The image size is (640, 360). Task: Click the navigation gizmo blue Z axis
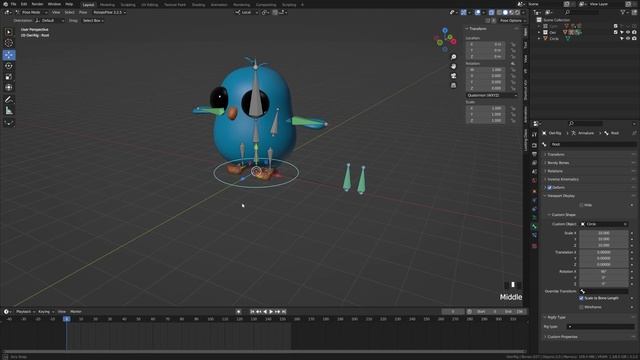click(x=445, y=31)
